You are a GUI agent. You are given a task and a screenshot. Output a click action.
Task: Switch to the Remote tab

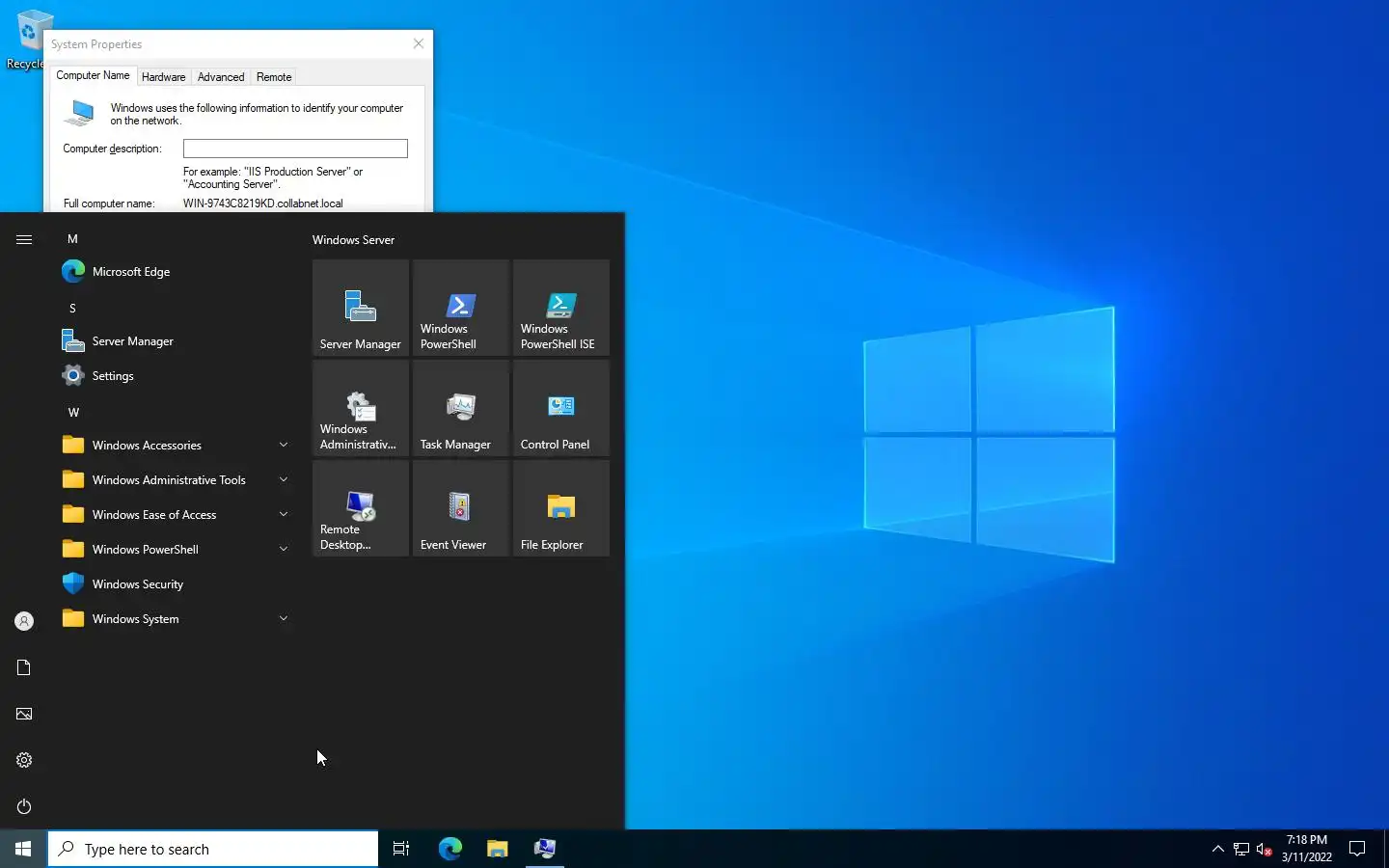pyautogui.click(x=274, y=77)
